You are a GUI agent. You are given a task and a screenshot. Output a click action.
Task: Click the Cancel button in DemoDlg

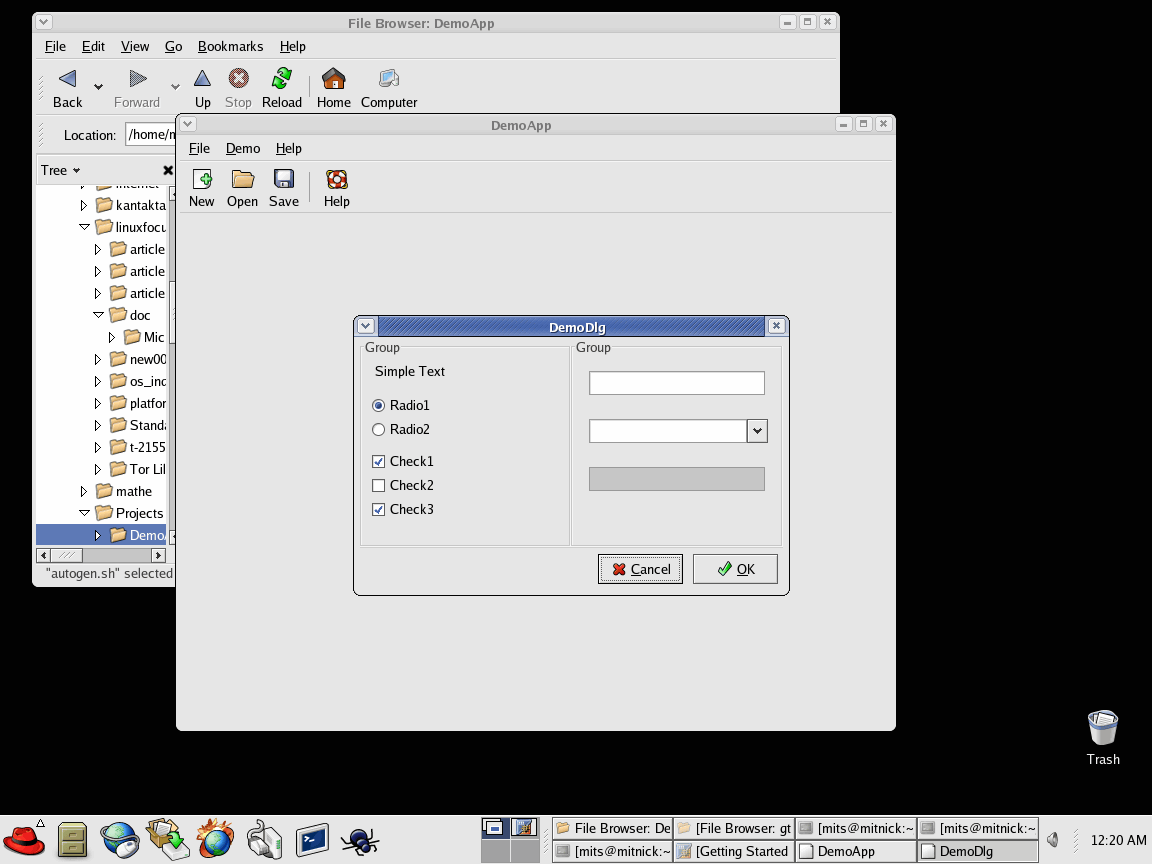(640, 569)
